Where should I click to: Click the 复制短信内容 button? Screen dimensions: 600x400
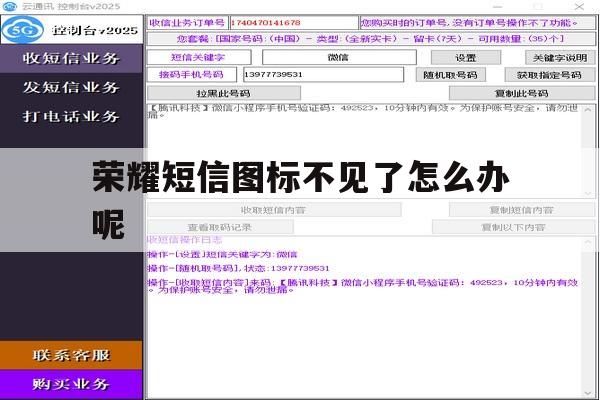click(522, 210)
